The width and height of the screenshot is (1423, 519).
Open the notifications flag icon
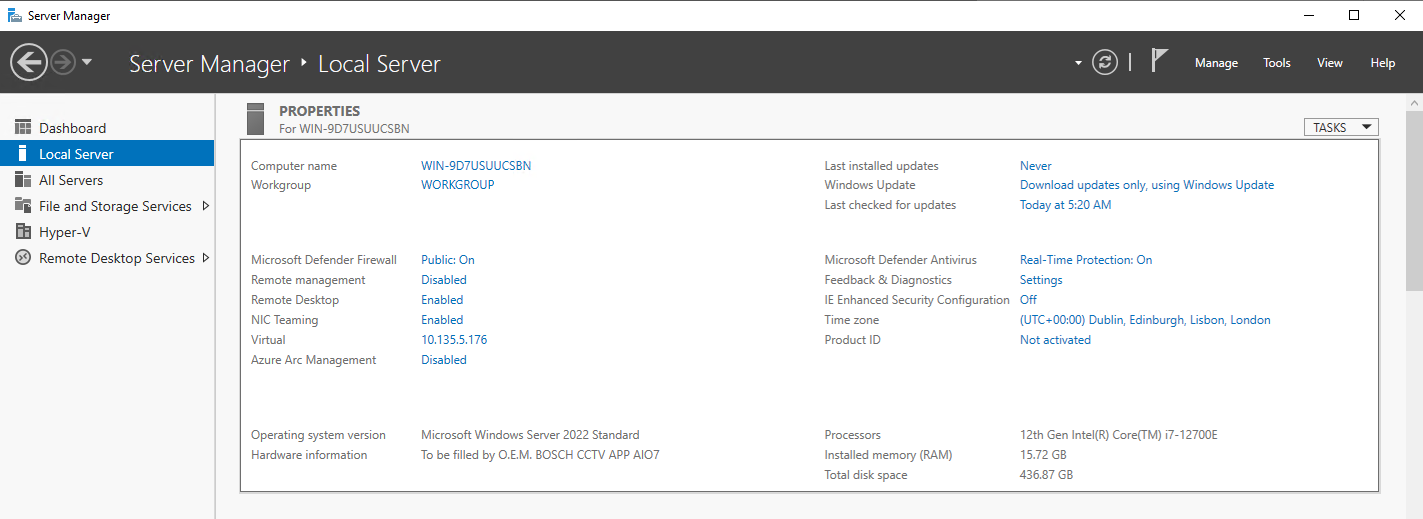click(x=1159, y=61)
